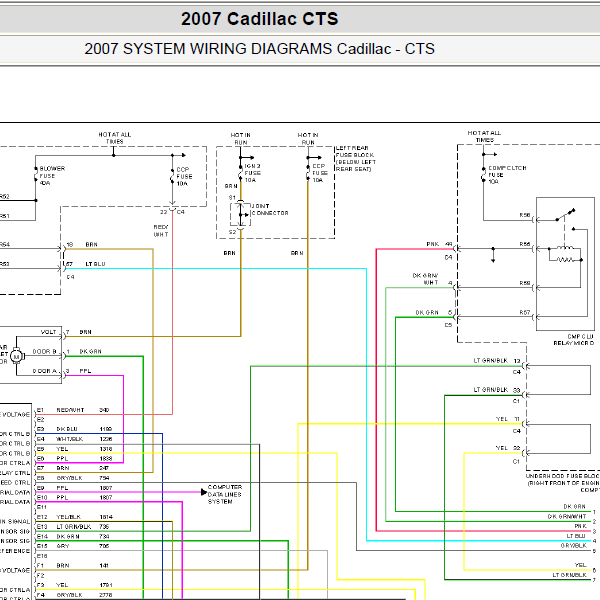Click the 'LT BLU' label at pin 67
This screenshot has height=600, width=600.
95,264
